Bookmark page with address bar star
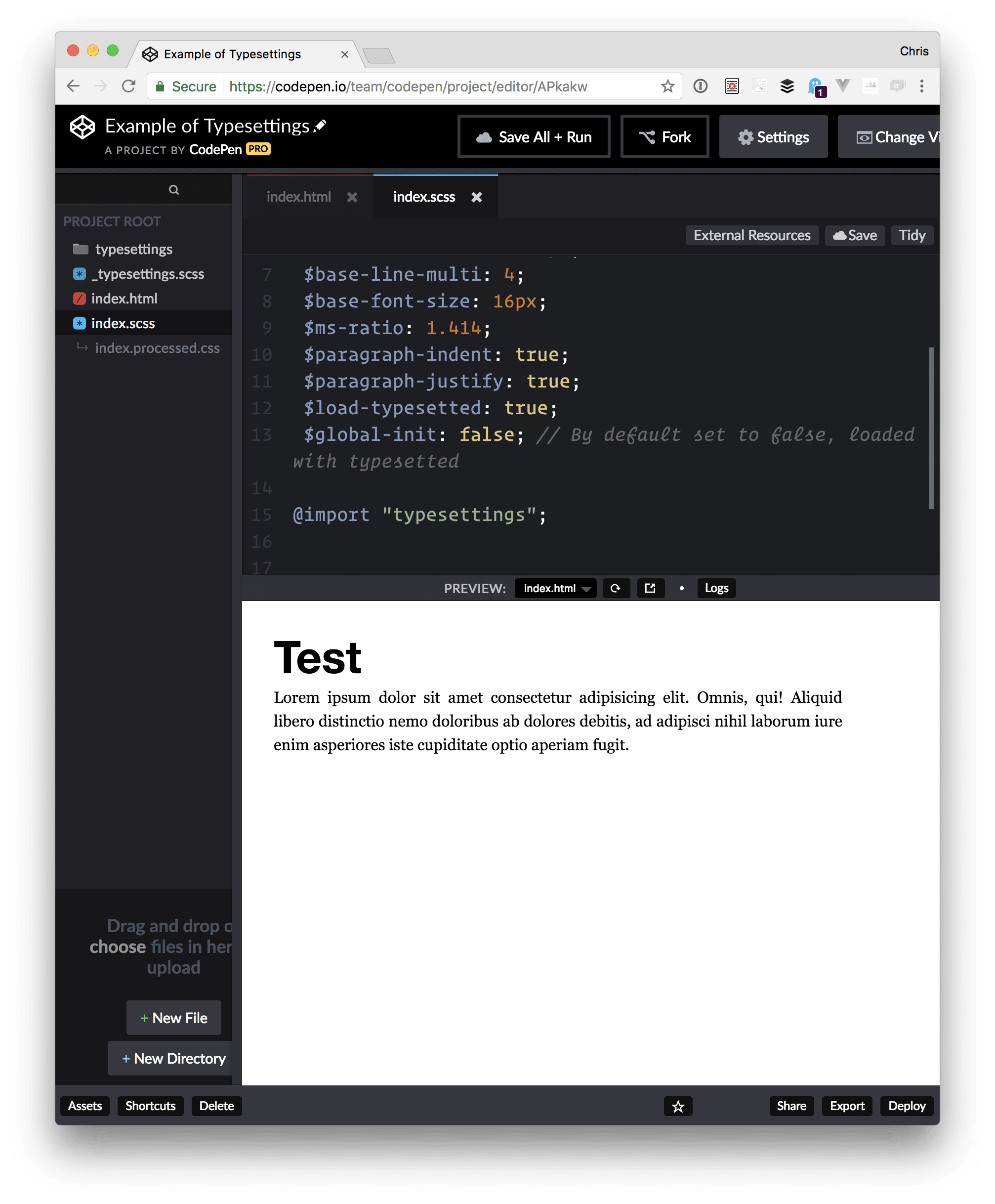Viewport: 995px width, 1204px height. pyautogui.click(x=667, y=86)
